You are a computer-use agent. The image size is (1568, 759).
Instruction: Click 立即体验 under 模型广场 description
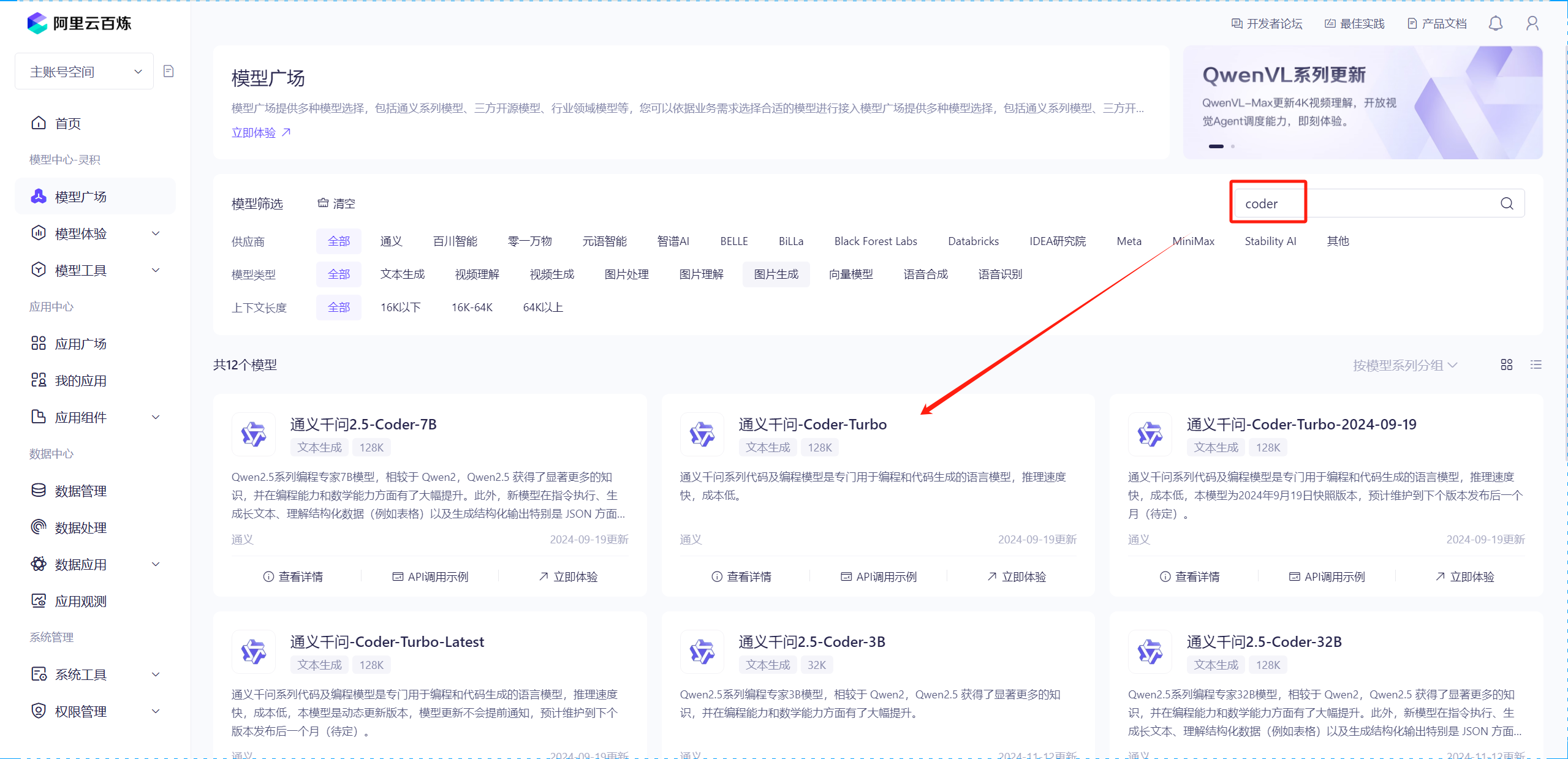tap(260, 132)
